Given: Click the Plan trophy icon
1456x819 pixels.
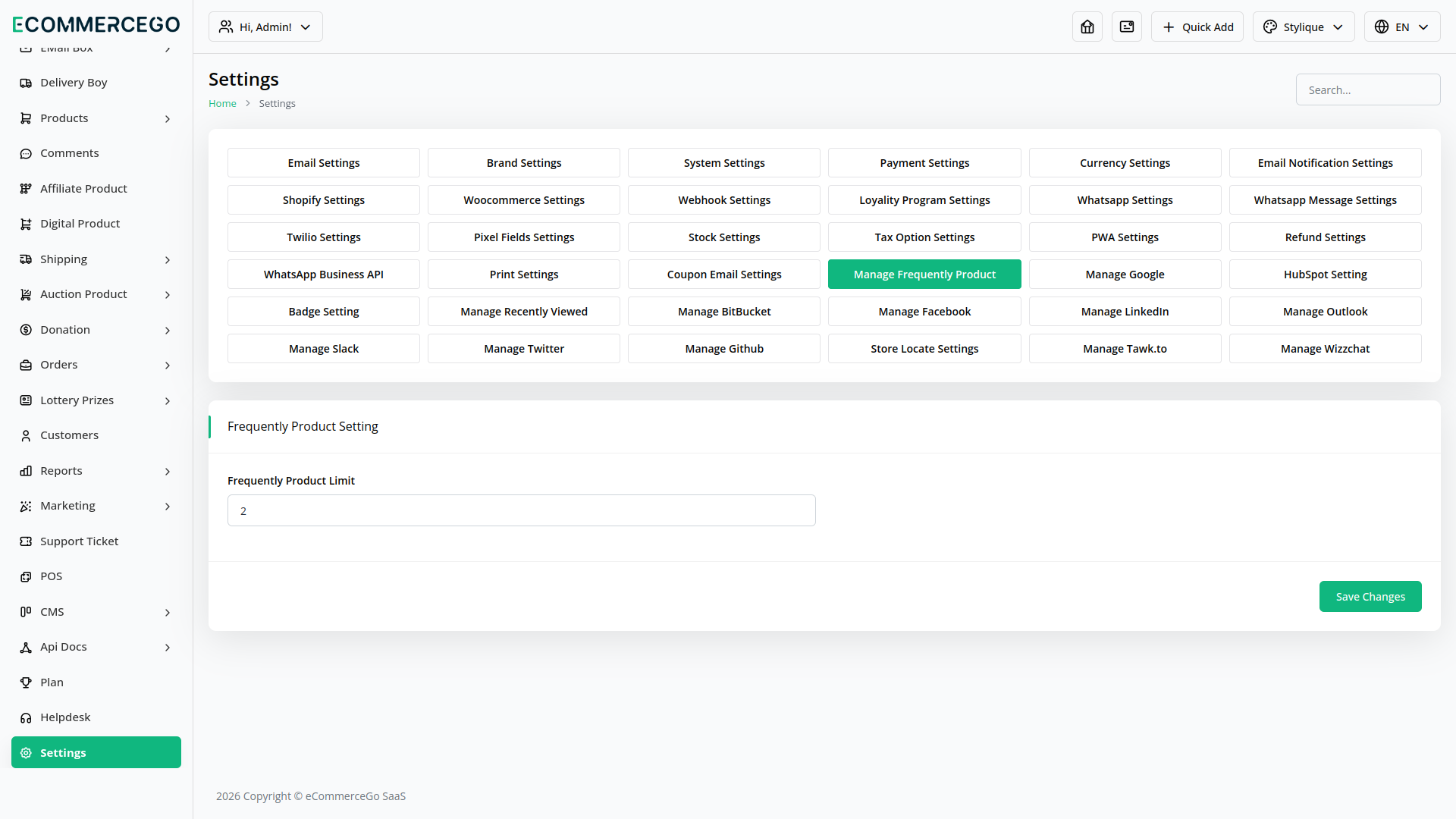Looking at the screenshot, I should 26,682.
